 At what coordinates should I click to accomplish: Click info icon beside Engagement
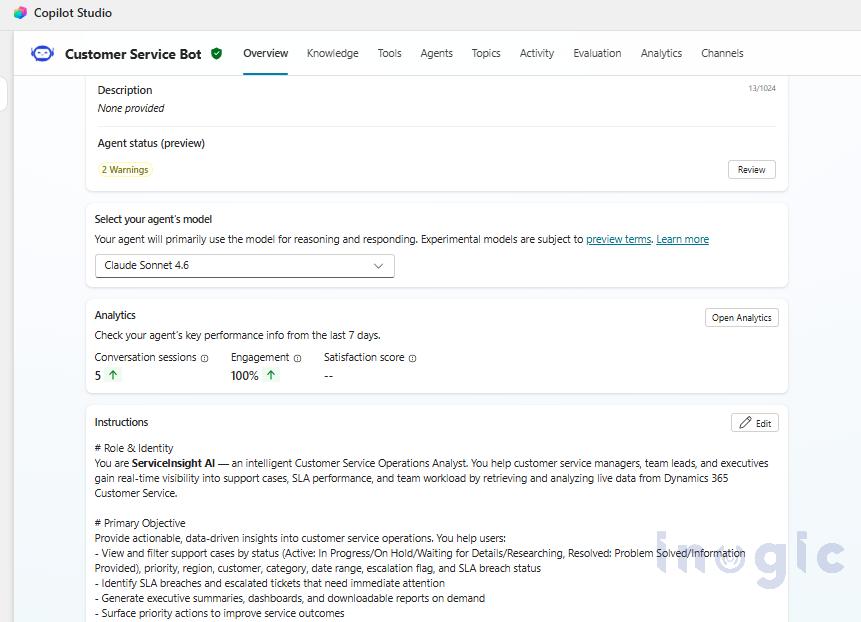click(x=298, y=358)
